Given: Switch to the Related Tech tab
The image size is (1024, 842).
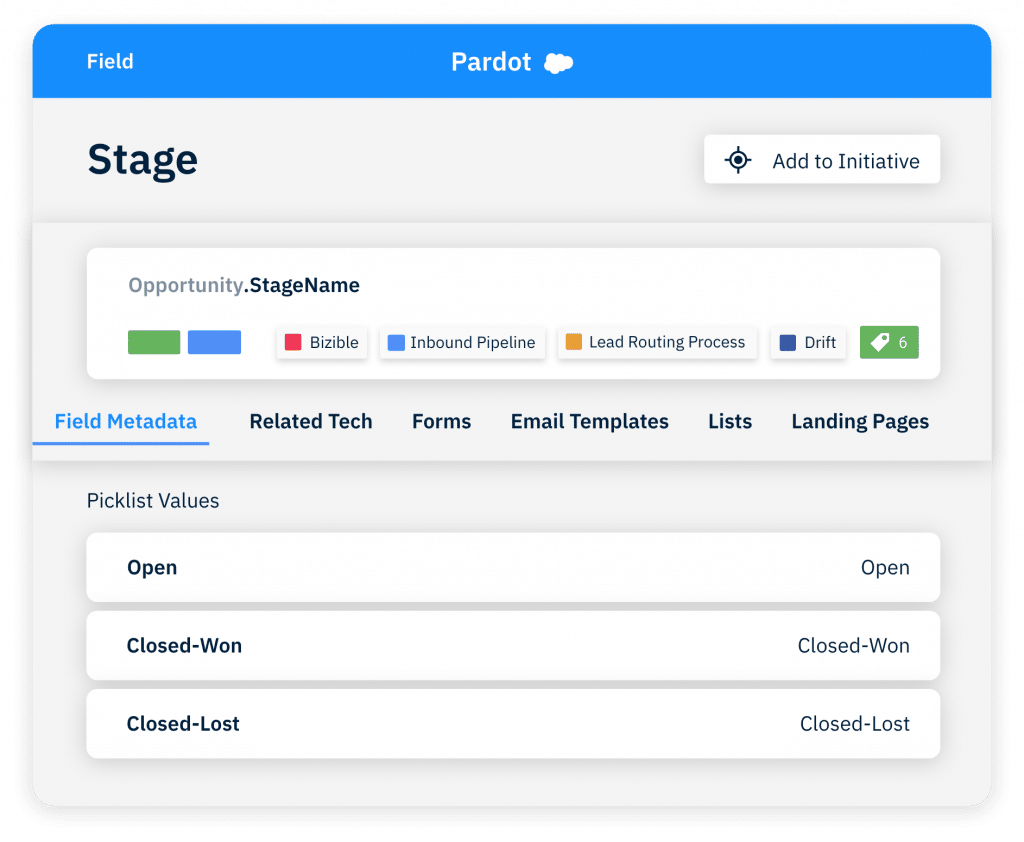Looking at the screenshot, I should (311, 422).
